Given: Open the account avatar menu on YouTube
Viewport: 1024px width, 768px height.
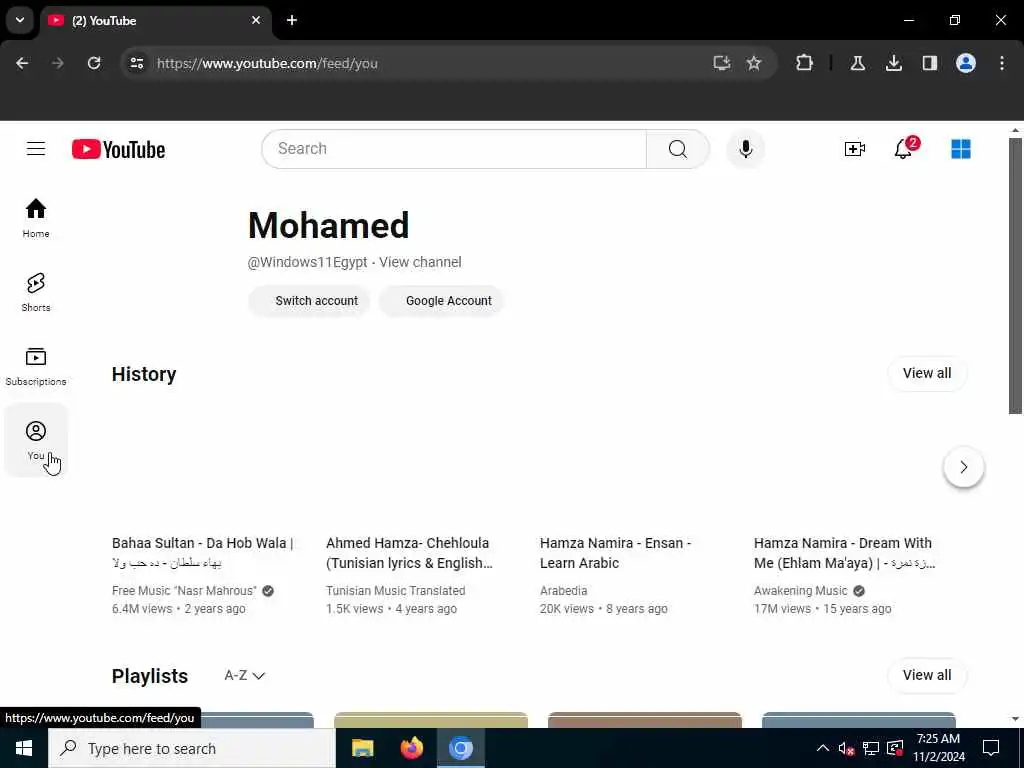Looking at the screenshot, I should coord(961,149).
